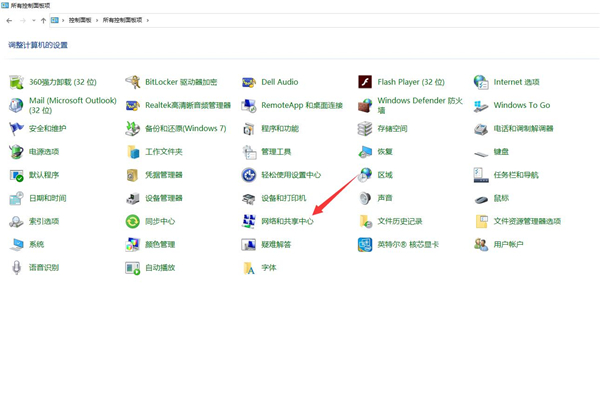Image resolution: width=600 pixels, height=416 pixels.
Task: Open the Internet 选项 link
Action: [x=516, y=82]
